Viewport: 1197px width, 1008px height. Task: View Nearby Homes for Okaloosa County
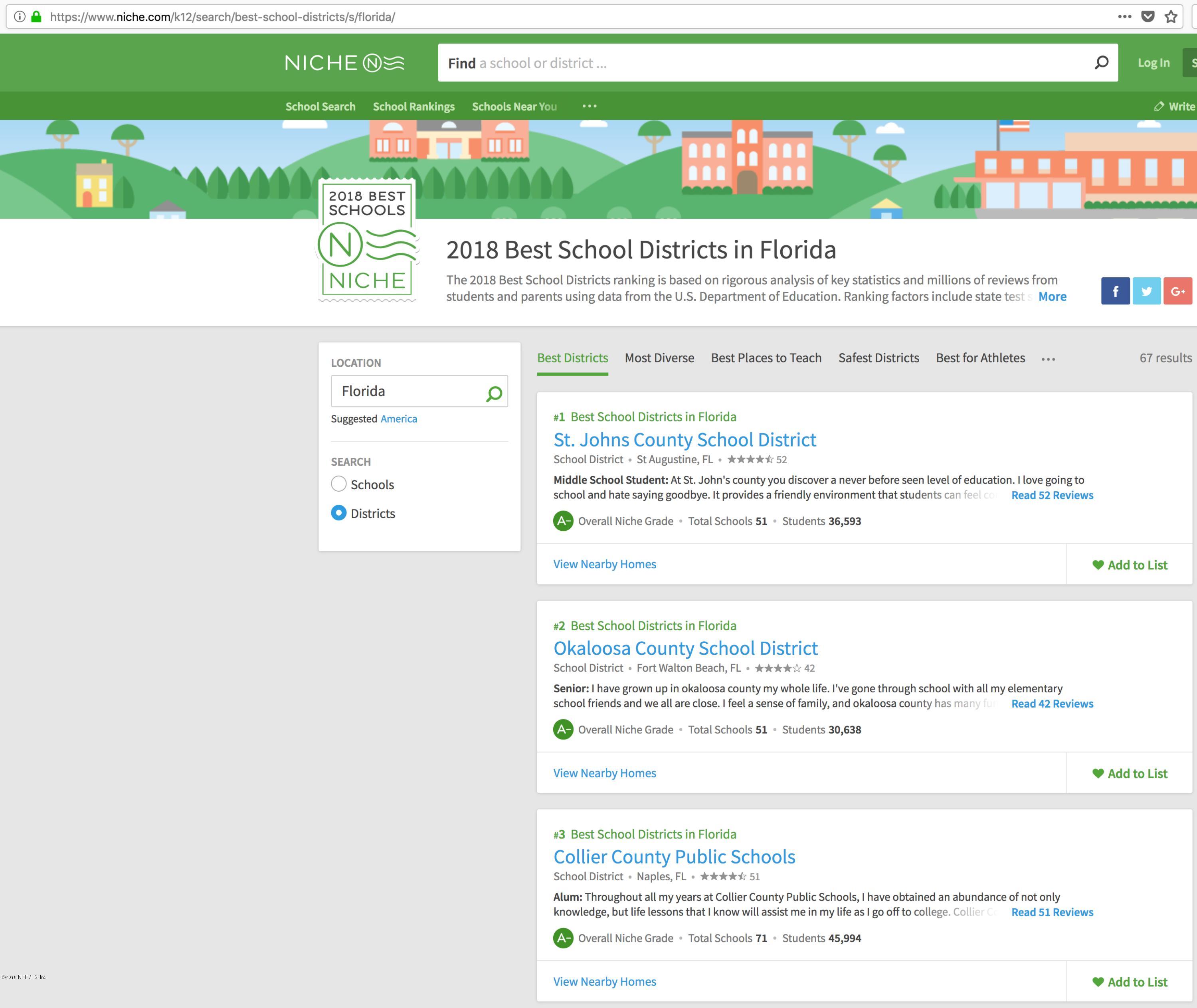(x=604, y=773)
